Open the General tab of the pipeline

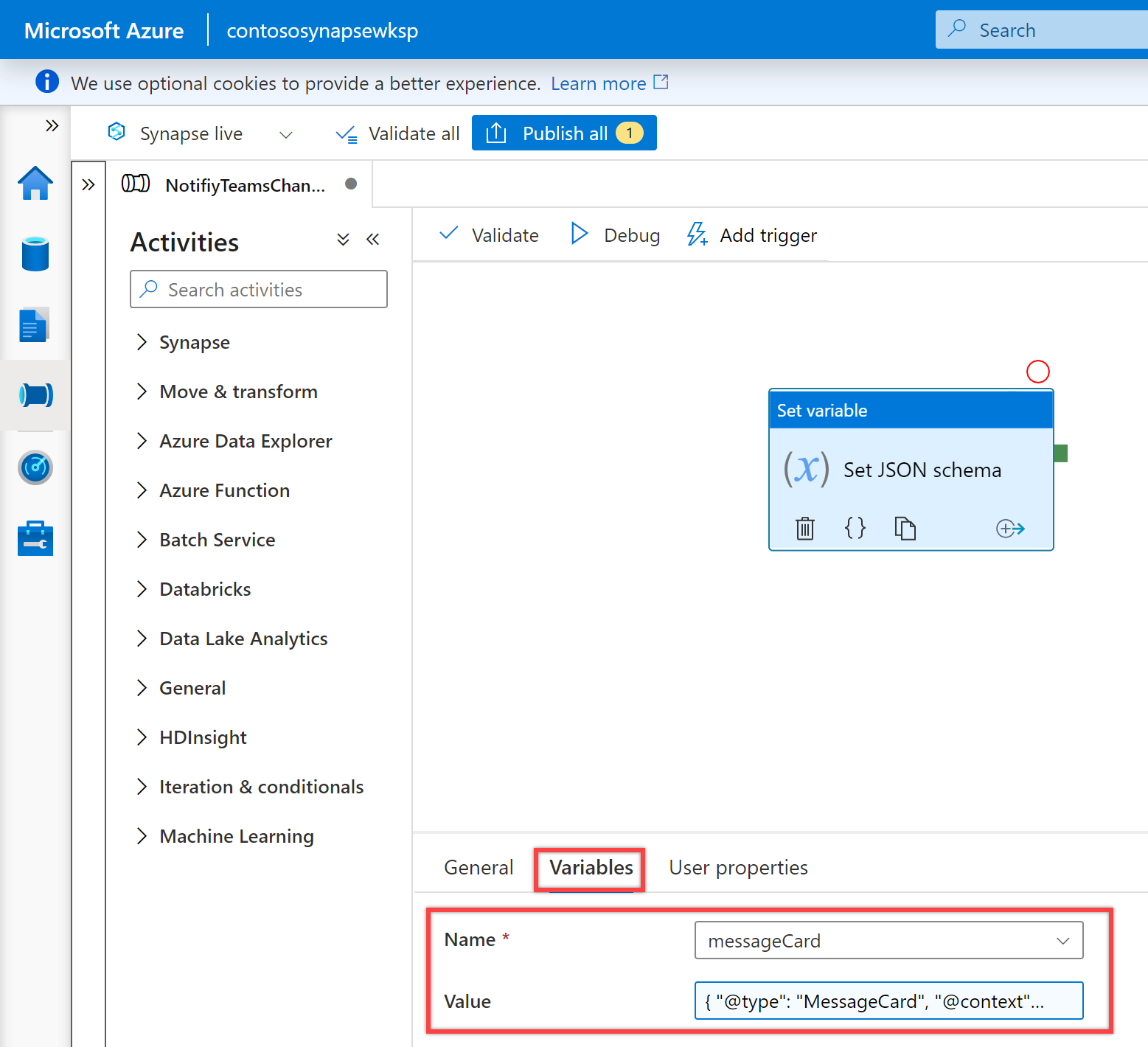click(478, 867)
